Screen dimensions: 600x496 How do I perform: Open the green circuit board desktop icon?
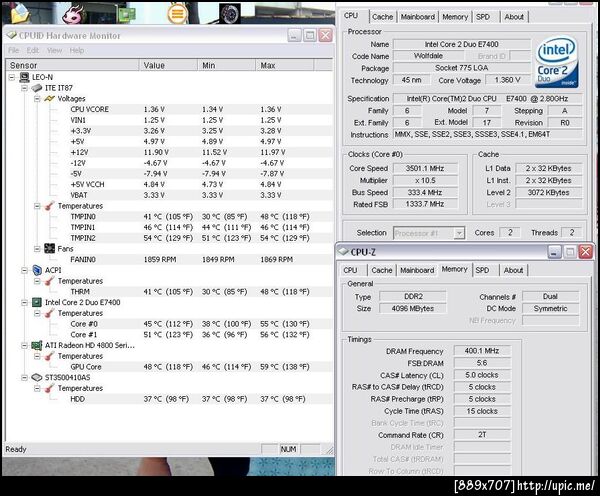127,15
